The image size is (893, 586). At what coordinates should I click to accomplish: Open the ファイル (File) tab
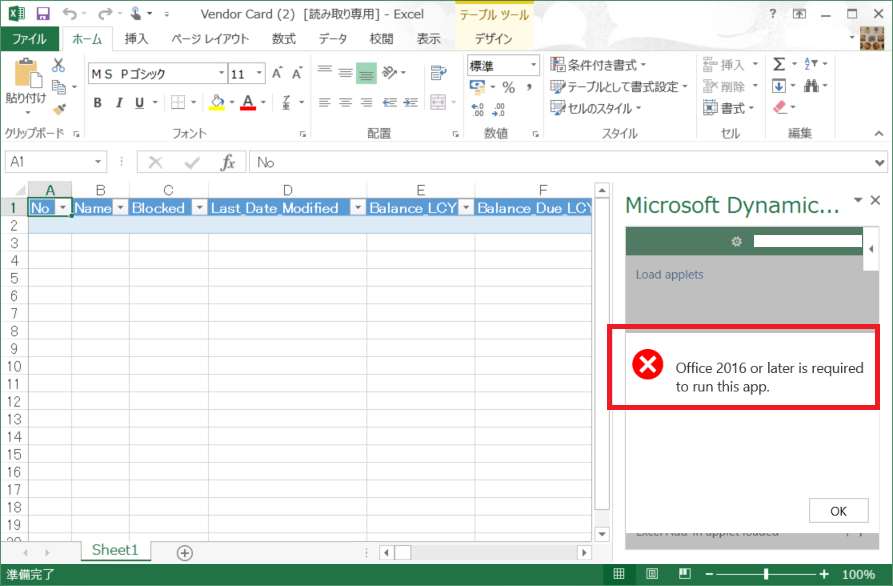click(30, 39)
